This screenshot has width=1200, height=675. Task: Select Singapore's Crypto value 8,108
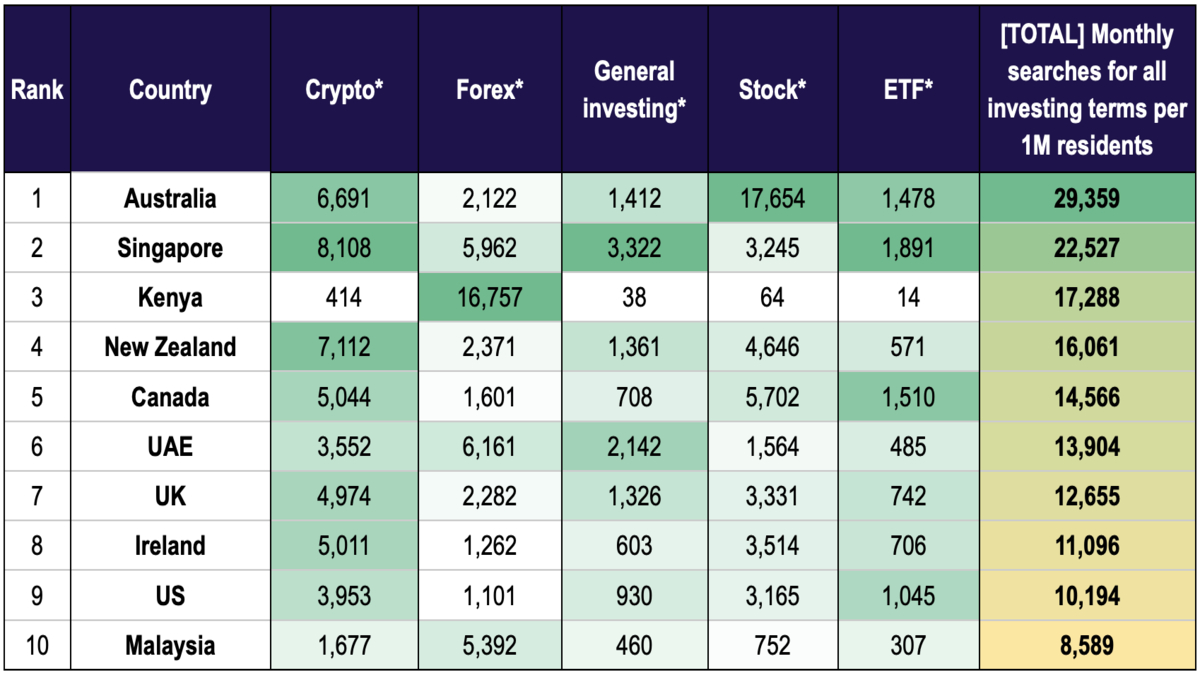[x=344, y=248]
